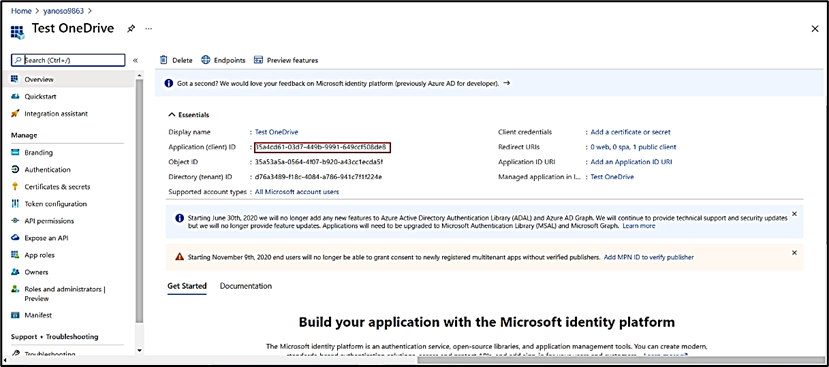Click the Preview features icon
The image size is (829, 367).
point(259,60)
